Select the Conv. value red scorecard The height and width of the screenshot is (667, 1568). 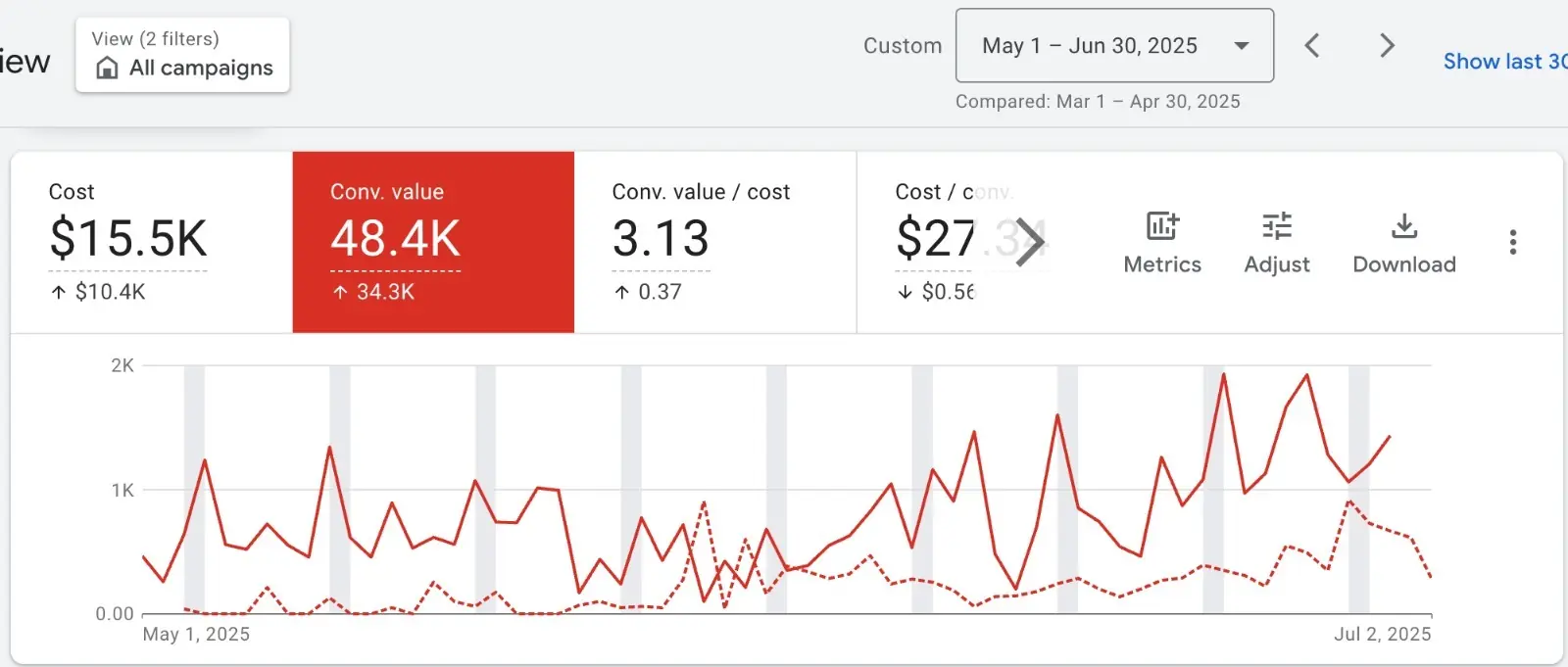433,242
